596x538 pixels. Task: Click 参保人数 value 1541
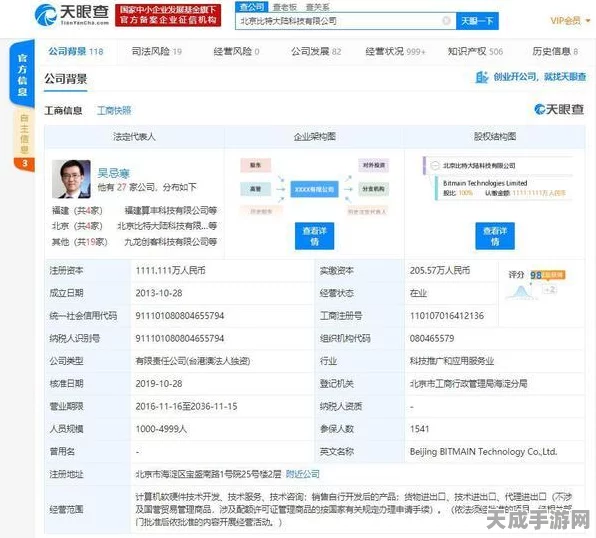[x=419, y=429]
